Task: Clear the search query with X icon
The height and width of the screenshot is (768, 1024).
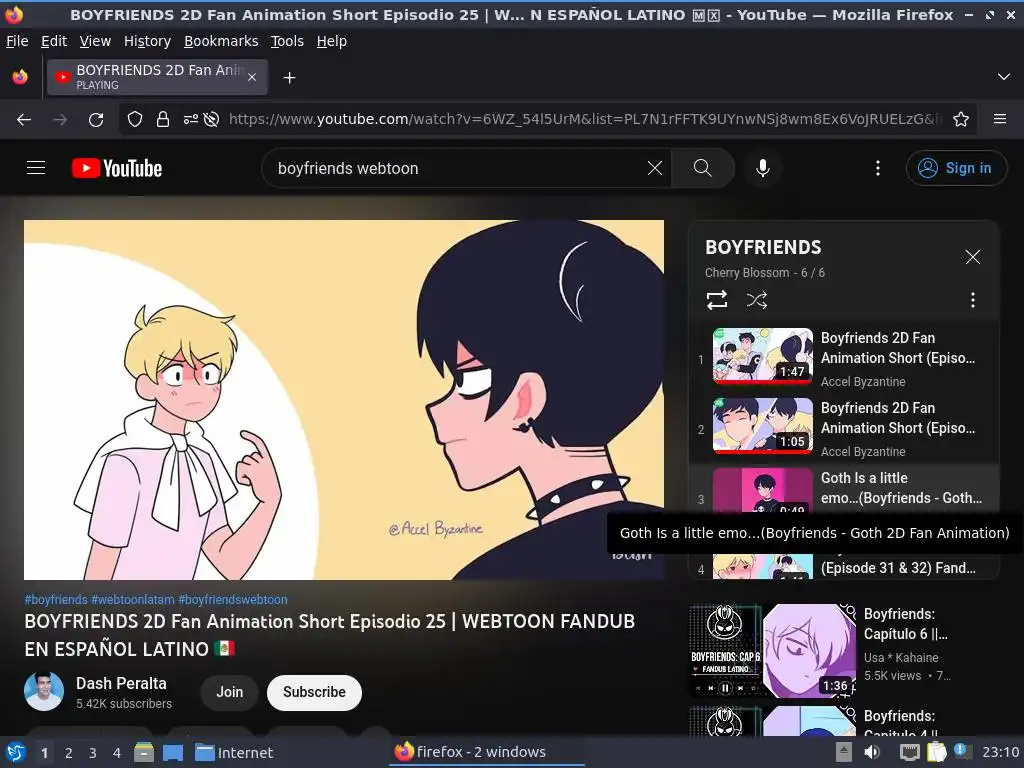Action: coord(654,168)
